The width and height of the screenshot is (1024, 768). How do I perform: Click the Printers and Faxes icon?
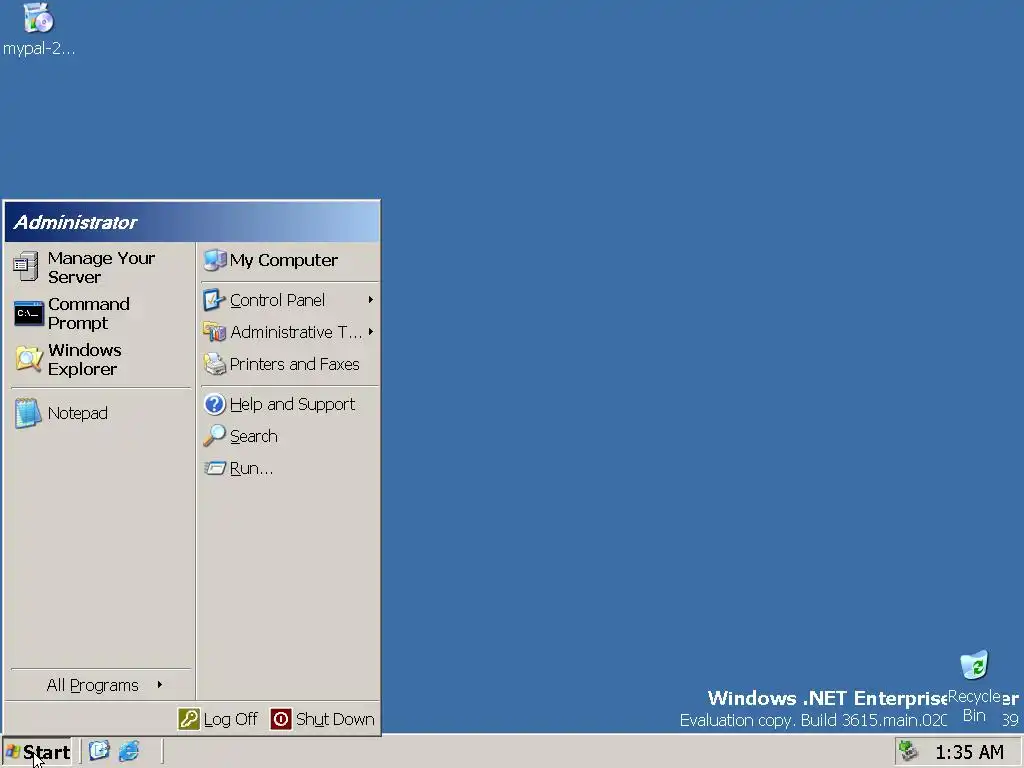coord(214,364)
